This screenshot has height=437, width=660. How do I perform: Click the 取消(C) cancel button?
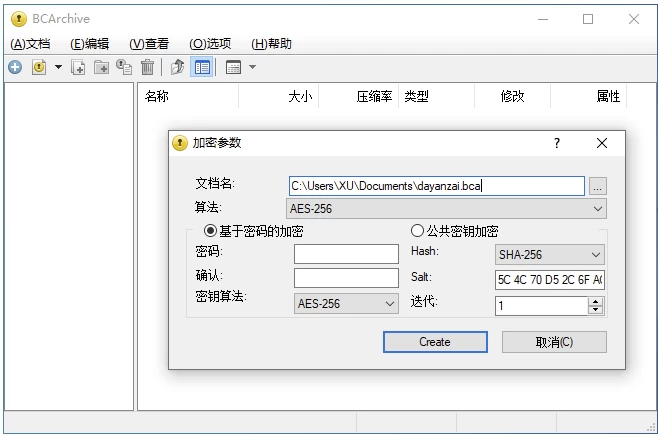(x=554, y=342)
